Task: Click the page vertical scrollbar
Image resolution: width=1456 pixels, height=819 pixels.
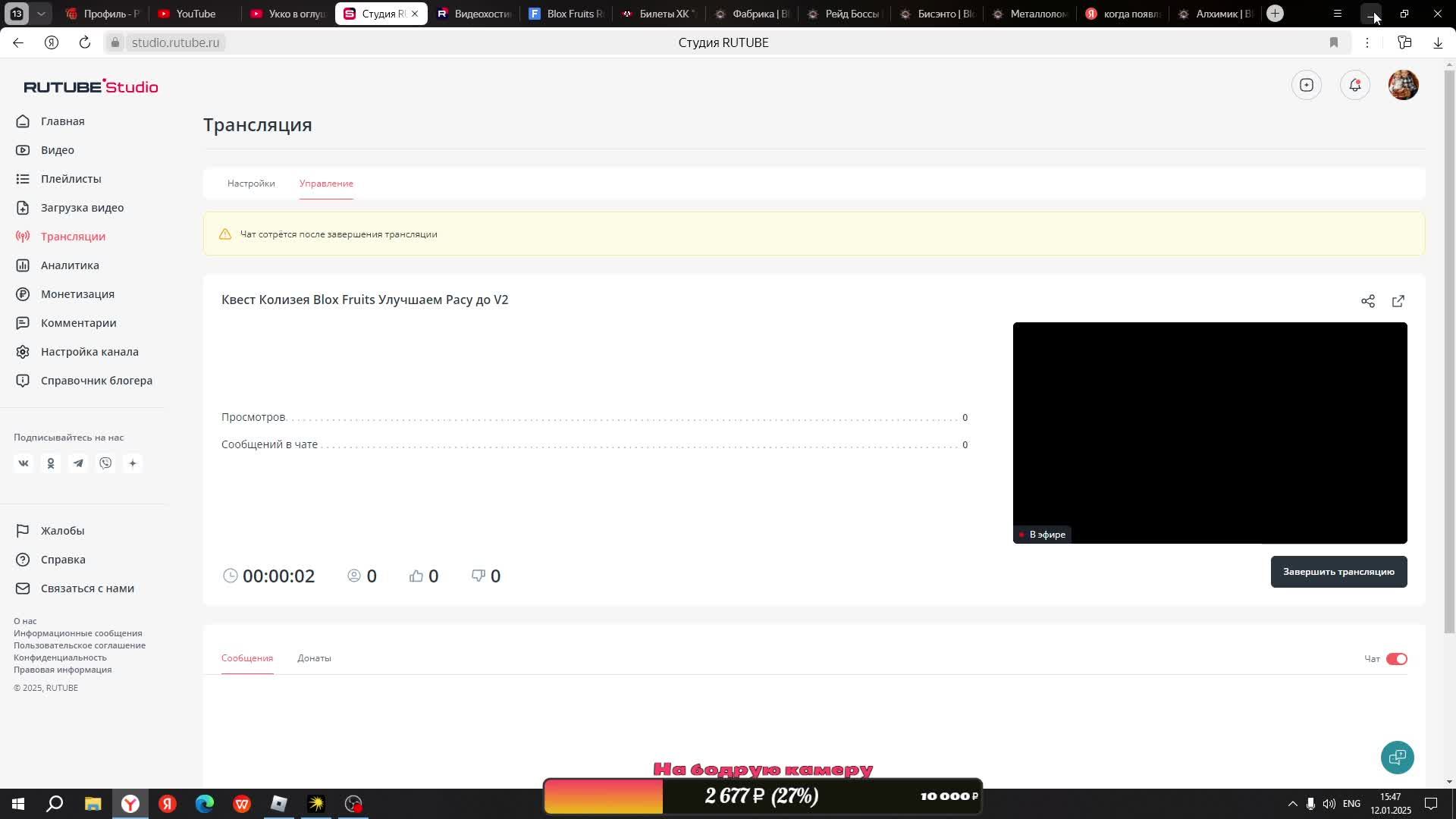Action: [1449, 353]
